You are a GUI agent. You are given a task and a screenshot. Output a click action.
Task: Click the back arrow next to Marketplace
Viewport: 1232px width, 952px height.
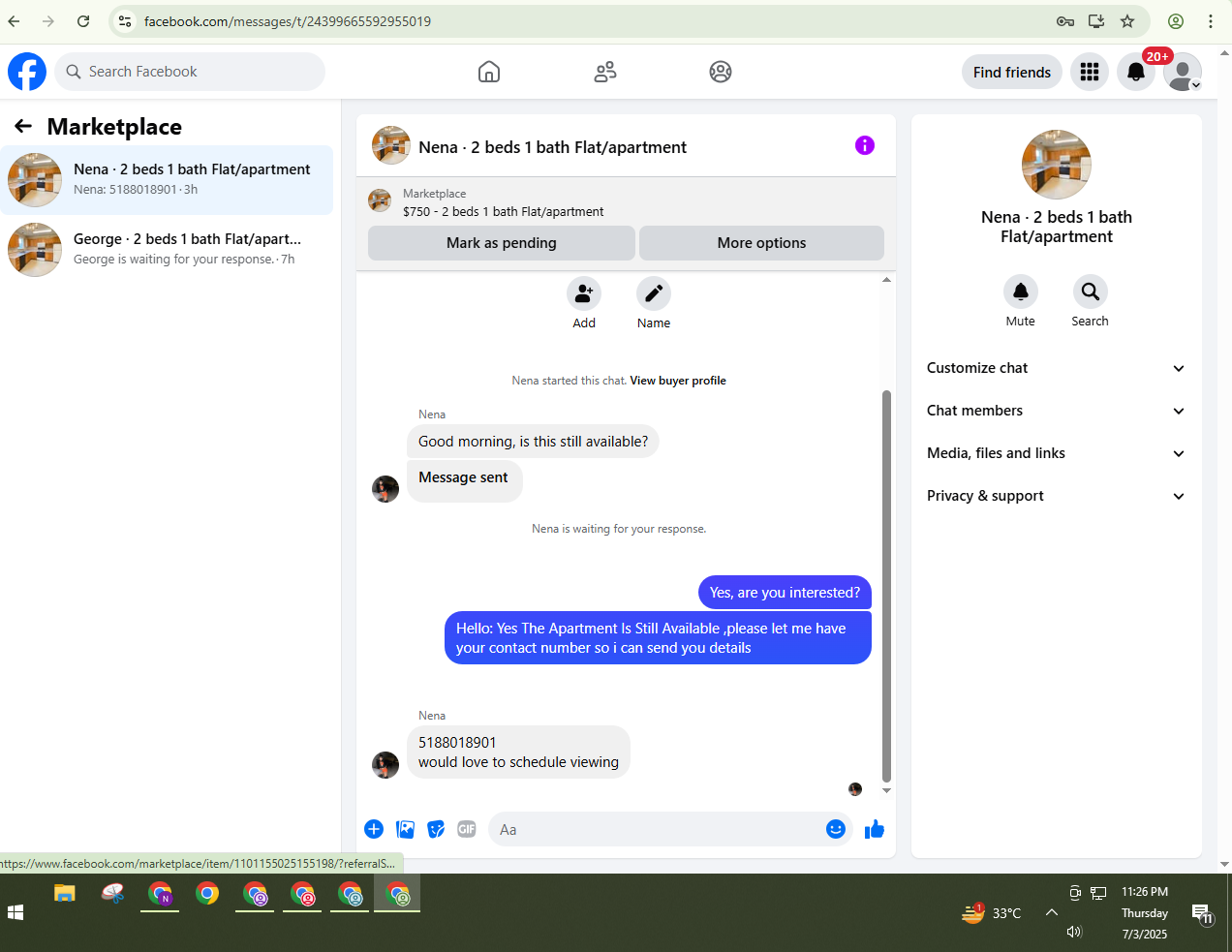click(x=23, y=126)
